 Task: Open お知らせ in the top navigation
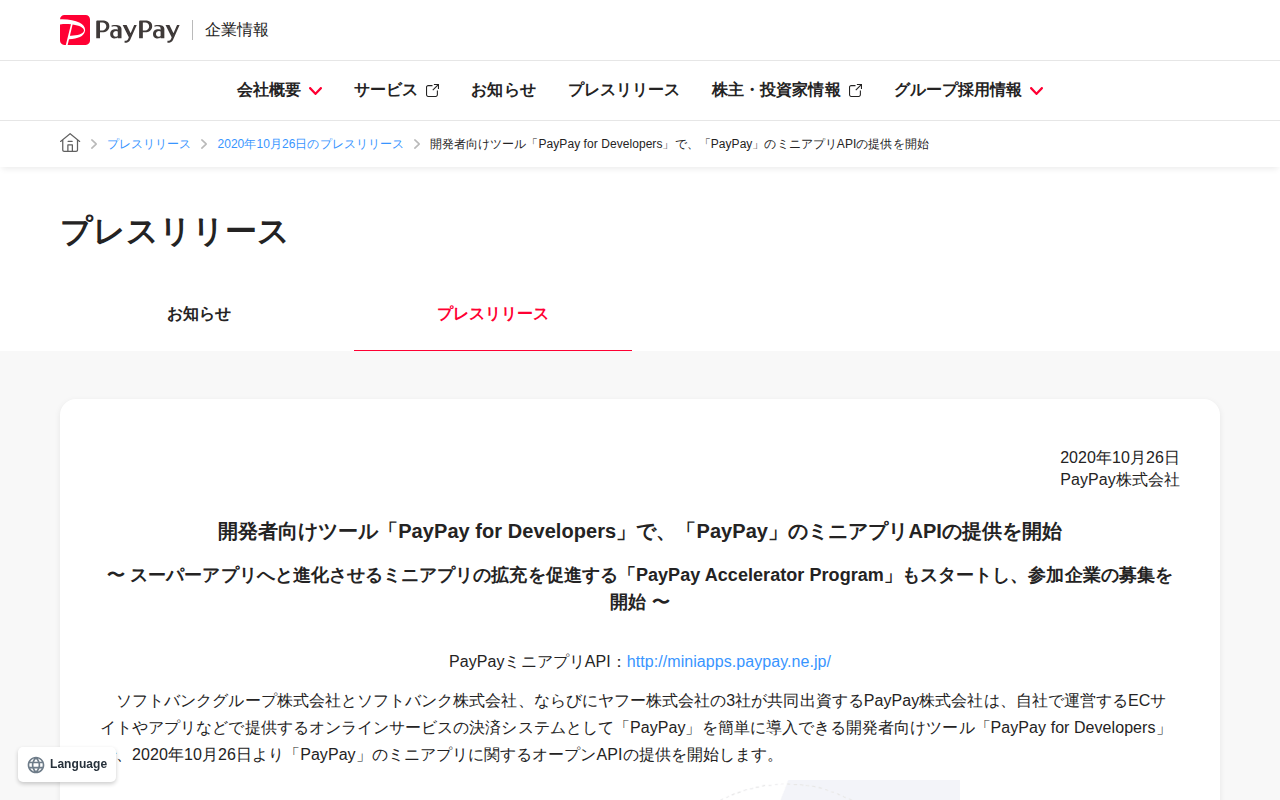click(x=503, y=90)
